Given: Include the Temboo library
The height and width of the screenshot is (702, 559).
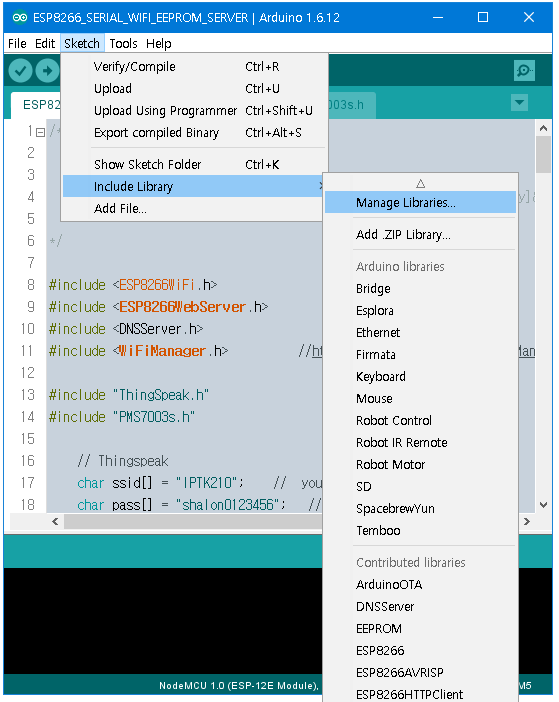Looking at the screenshot, I should click(x=420, y=531).
